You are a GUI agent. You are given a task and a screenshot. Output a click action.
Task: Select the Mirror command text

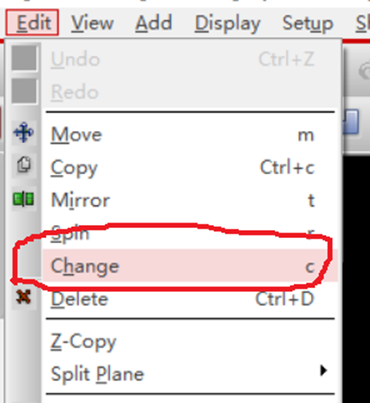[80, 201]
